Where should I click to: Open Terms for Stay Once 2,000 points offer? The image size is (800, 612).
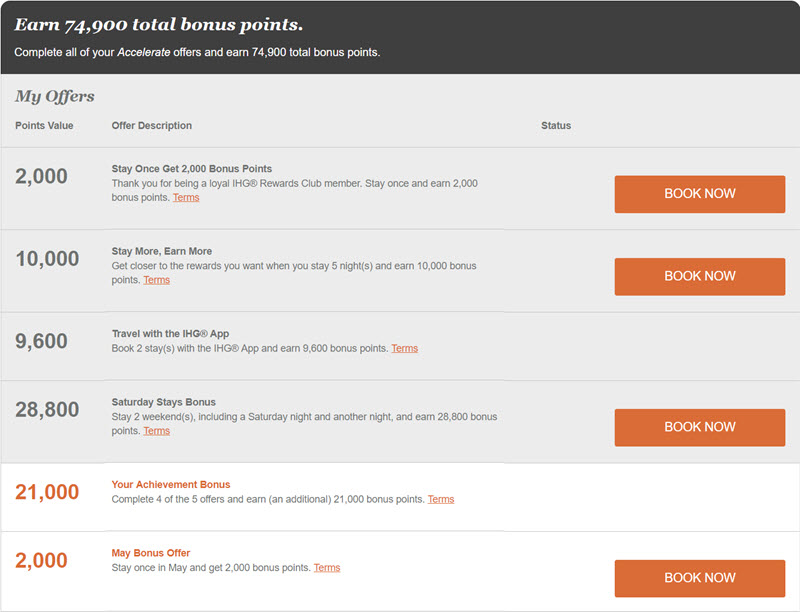(x=186, y=198)
